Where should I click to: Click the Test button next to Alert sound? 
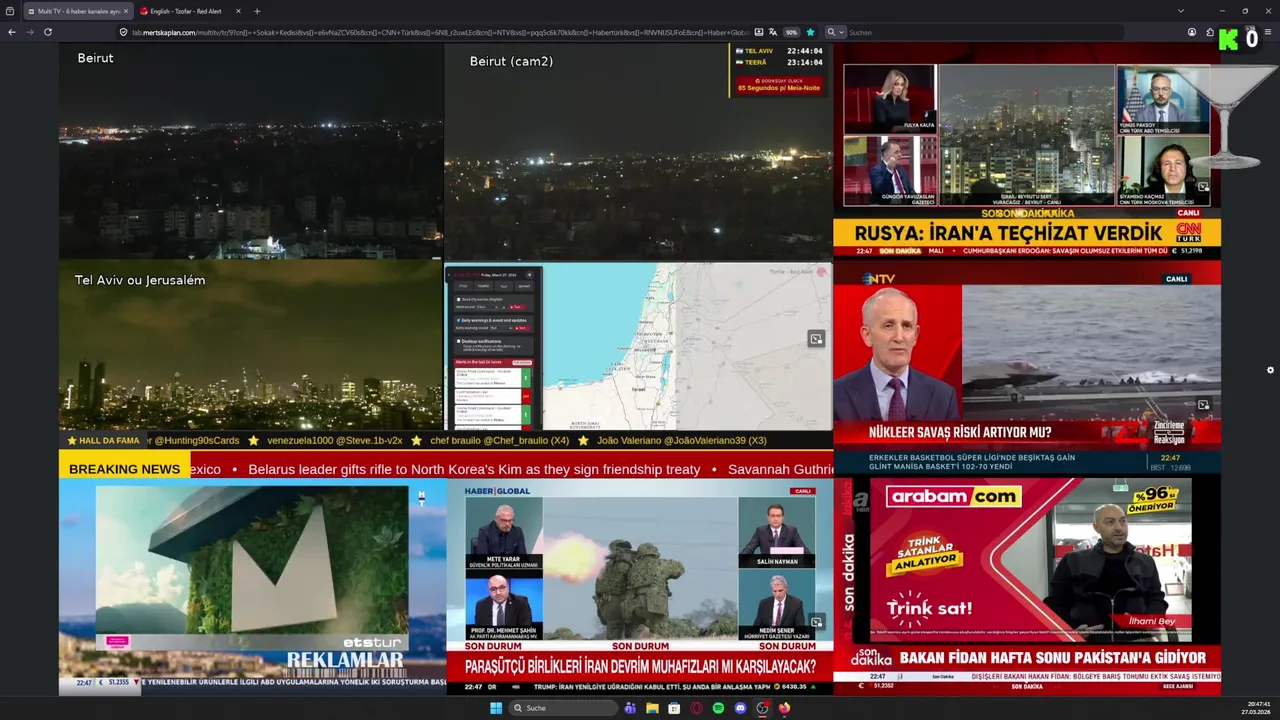(517, 307)
